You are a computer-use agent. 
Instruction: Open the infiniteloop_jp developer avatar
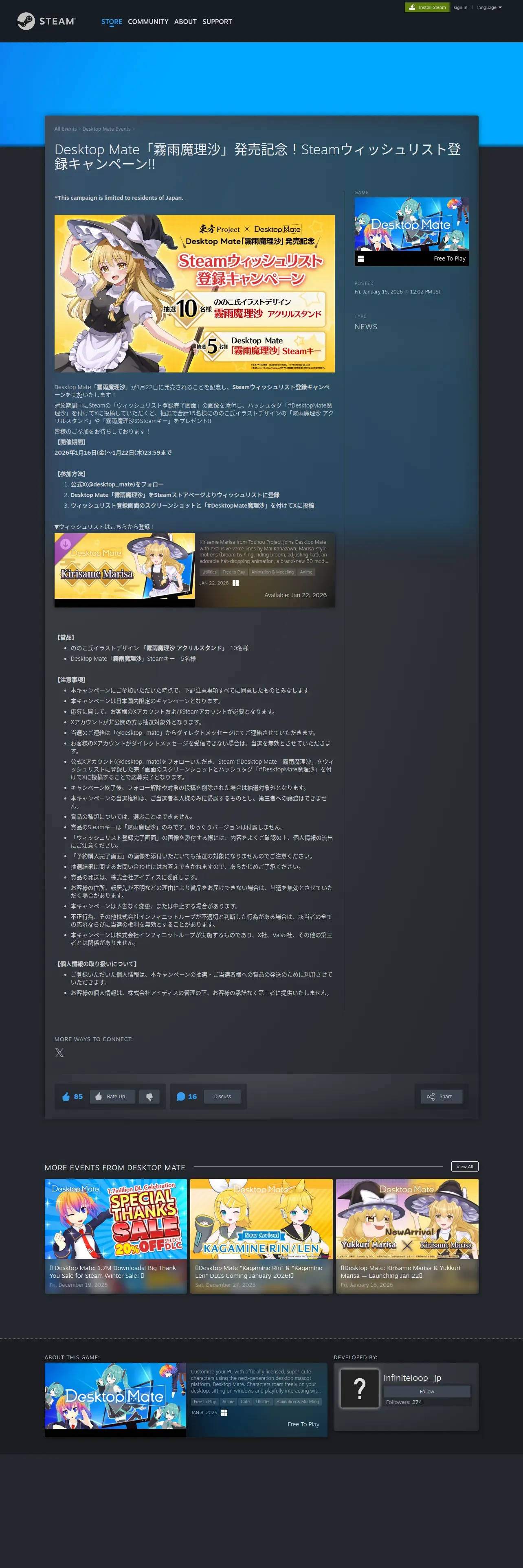(x=360, y=1388)
